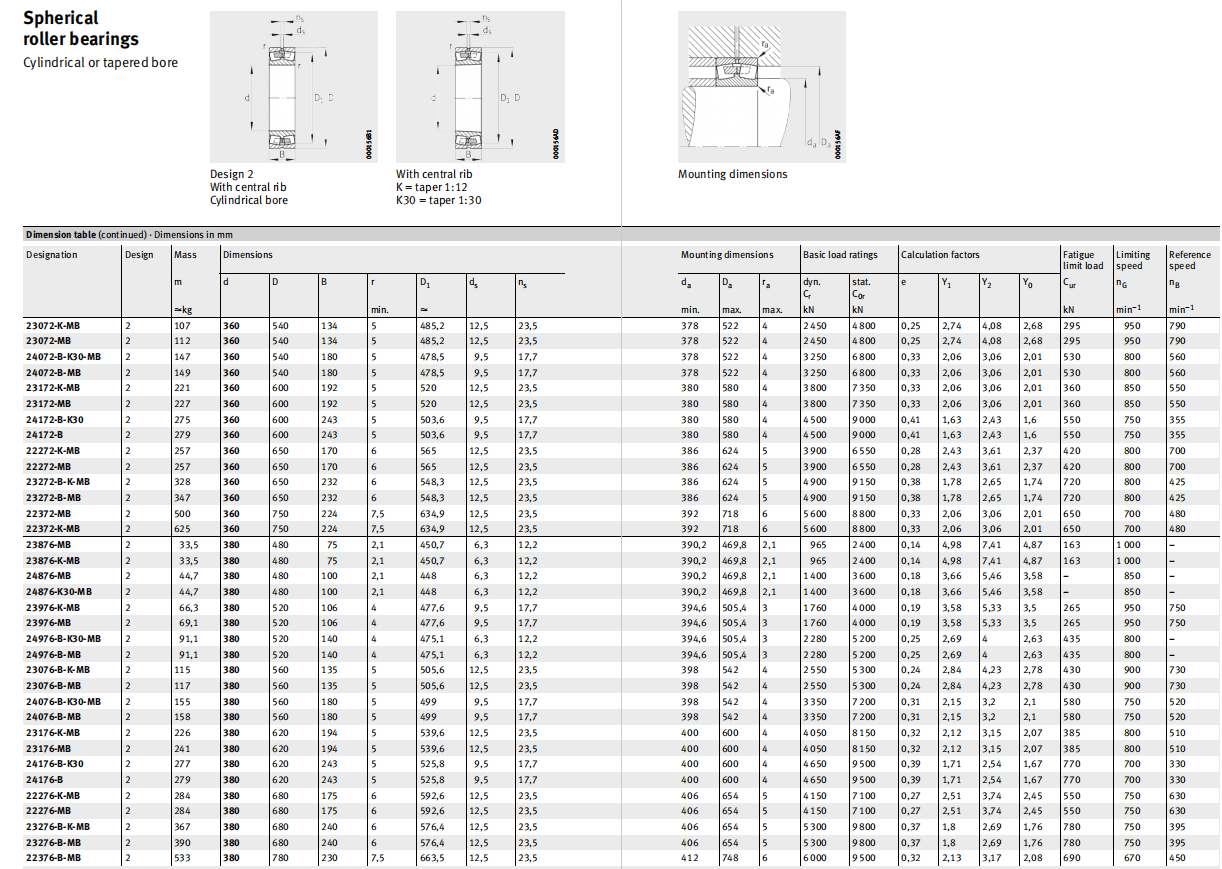Viewport: 1222px width, 869px height.
Task: Select the 'Basic load ratings' column header
Action: point(840,255)
